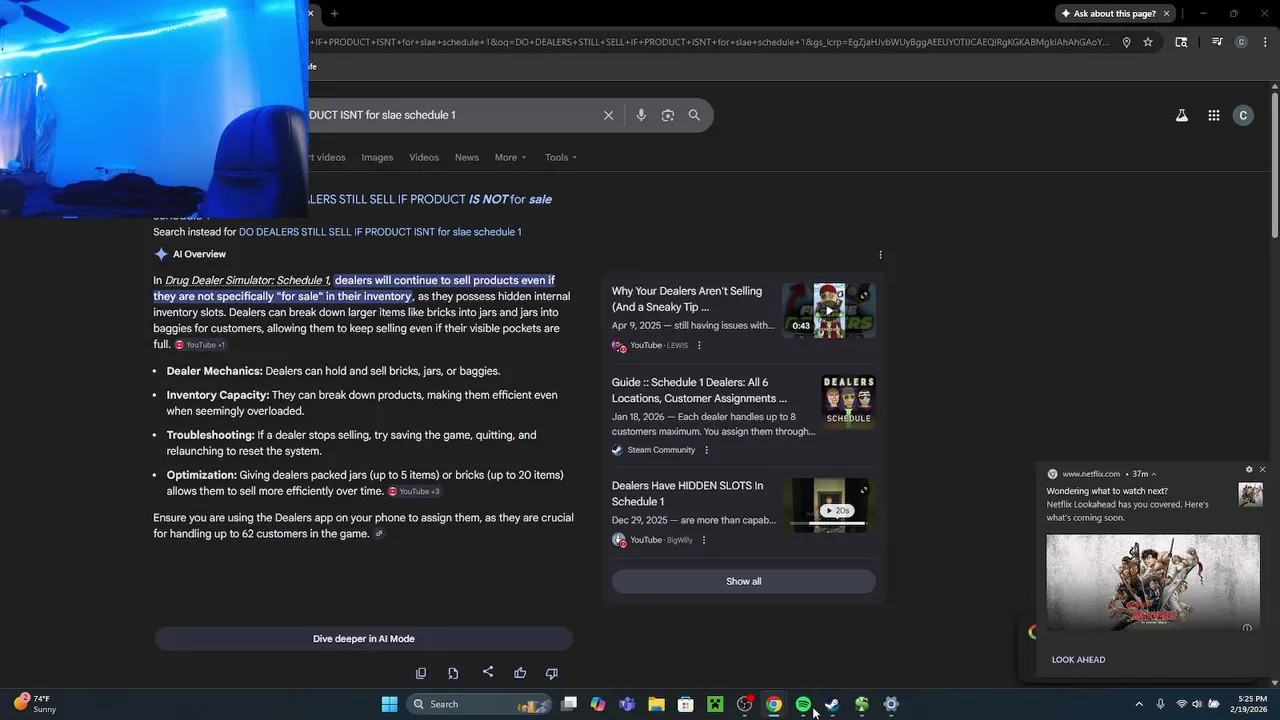Click the Windows taskbar search box
Viewport: 1280px width, 720px height.
pyautogui.click(x=480, y=704)
